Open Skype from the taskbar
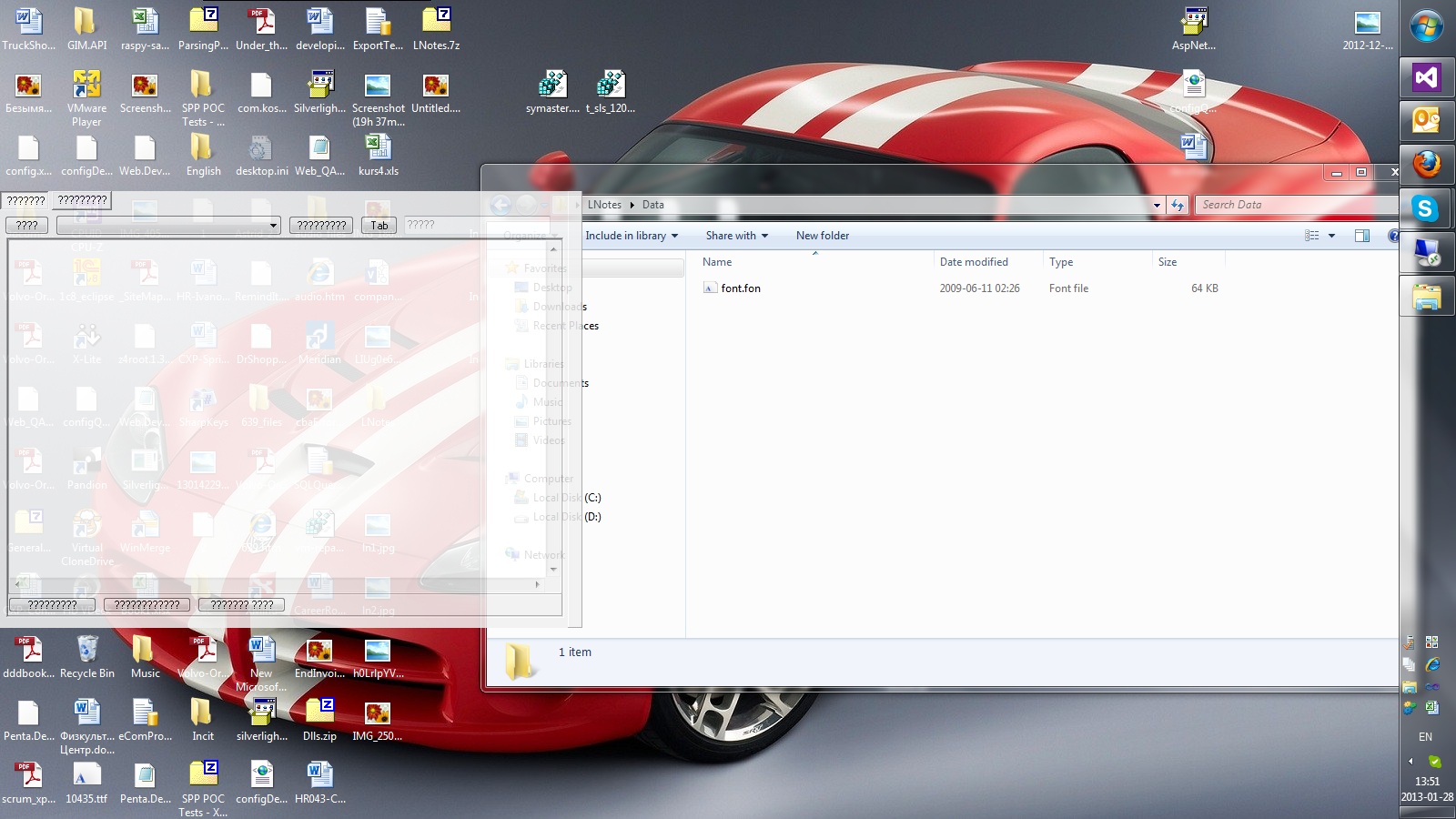This screenshot has width=1456, height=819. pos(1426,208)
